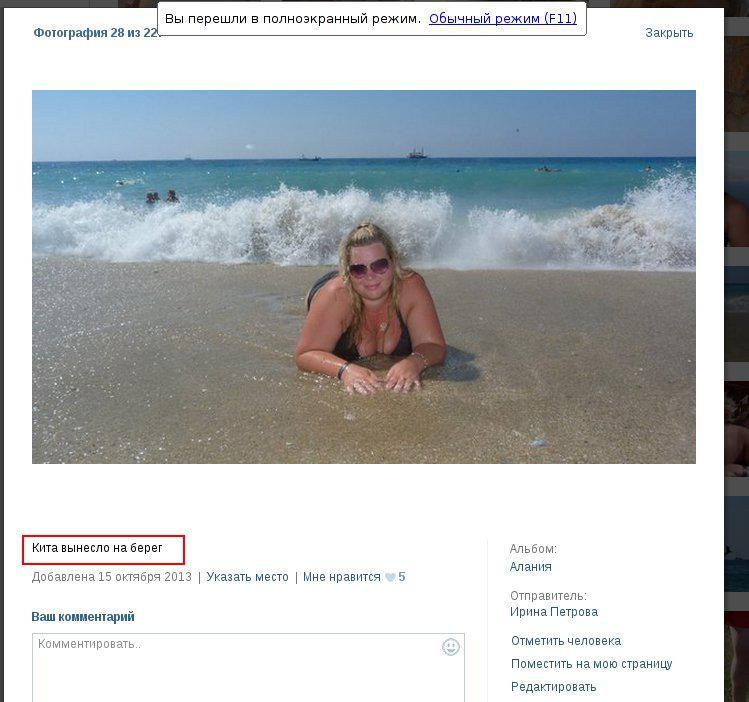Click the like count number 5

point(402,577)
